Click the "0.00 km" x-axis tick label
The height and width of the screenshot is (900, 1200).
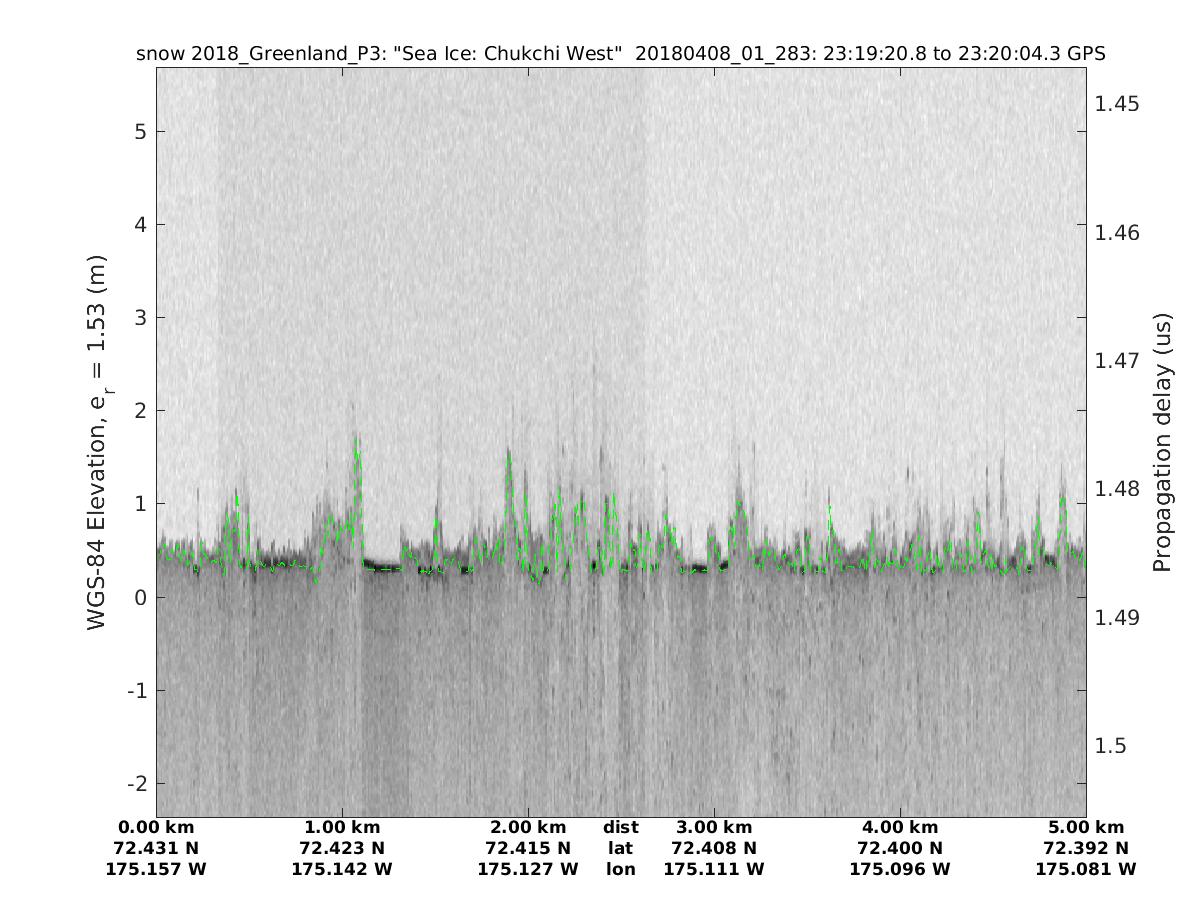pyautogui.click(x=156, y=827)
